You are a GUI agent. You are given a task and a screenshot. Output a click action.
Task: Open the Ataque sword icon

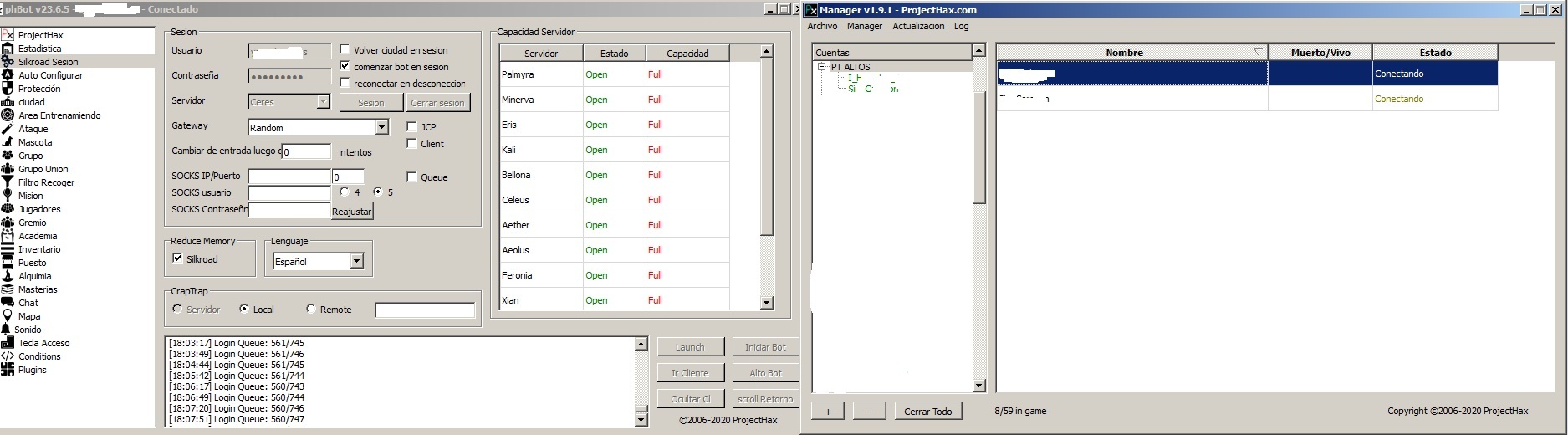(8, 129)
